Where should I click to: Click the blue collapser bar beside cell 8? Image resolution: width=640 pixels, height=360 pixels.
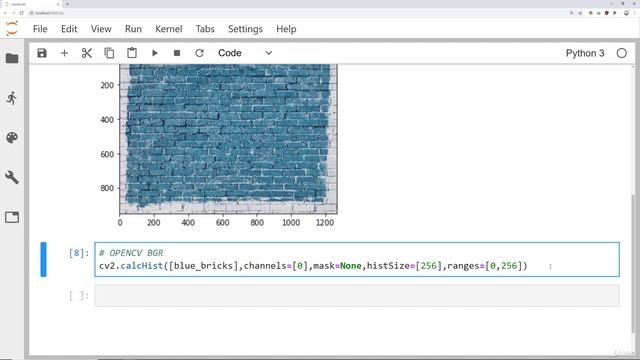43,260
